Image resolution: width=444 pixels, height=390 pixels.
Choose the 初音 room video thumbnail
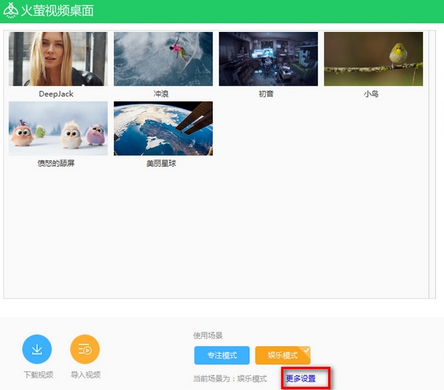(268, 59)
